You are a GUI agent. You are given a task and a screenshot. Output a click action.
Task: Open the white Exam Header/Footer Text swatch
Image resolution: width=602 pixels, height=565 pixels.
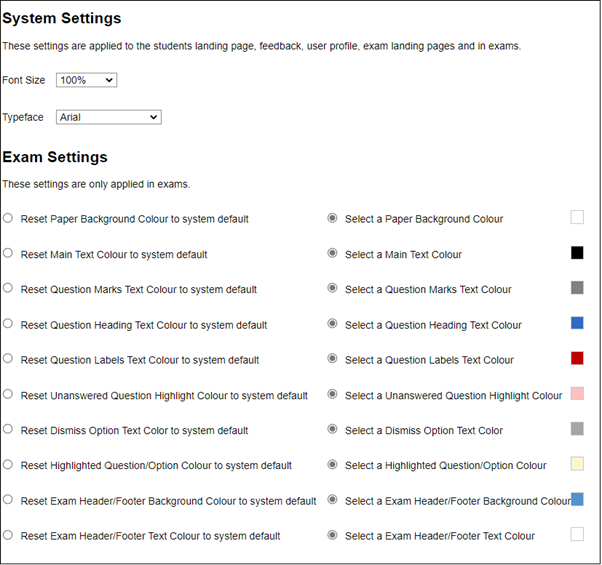point(577,534)
